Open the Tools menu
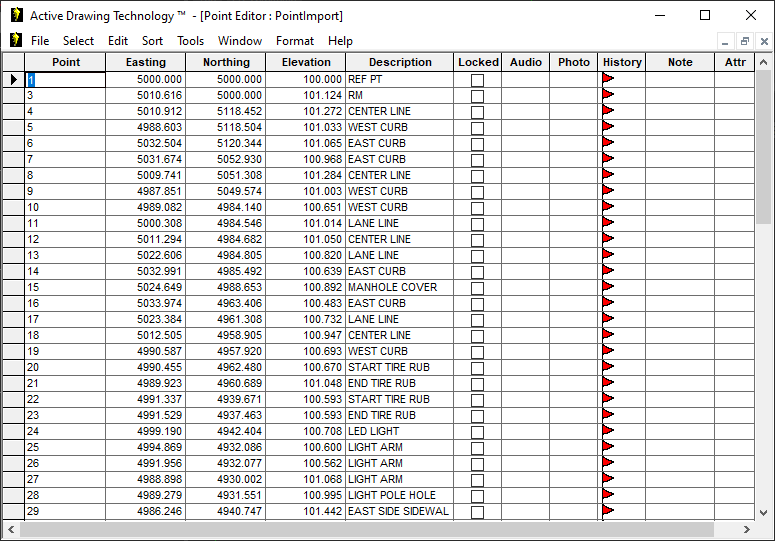The image size is (775, 541). (190, 41)
